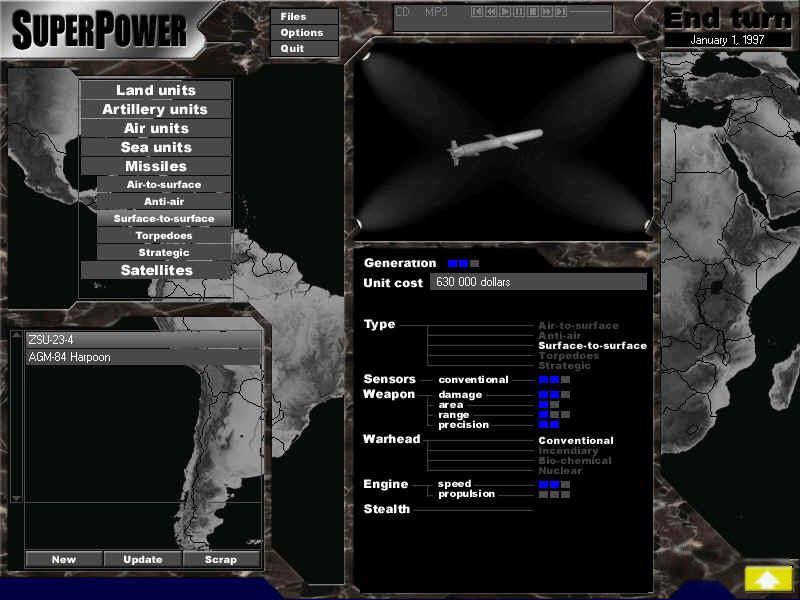This screenshot has height=600, width=800.
Task: Adjust the weapon range level bar
Action: tap(554, 415)
